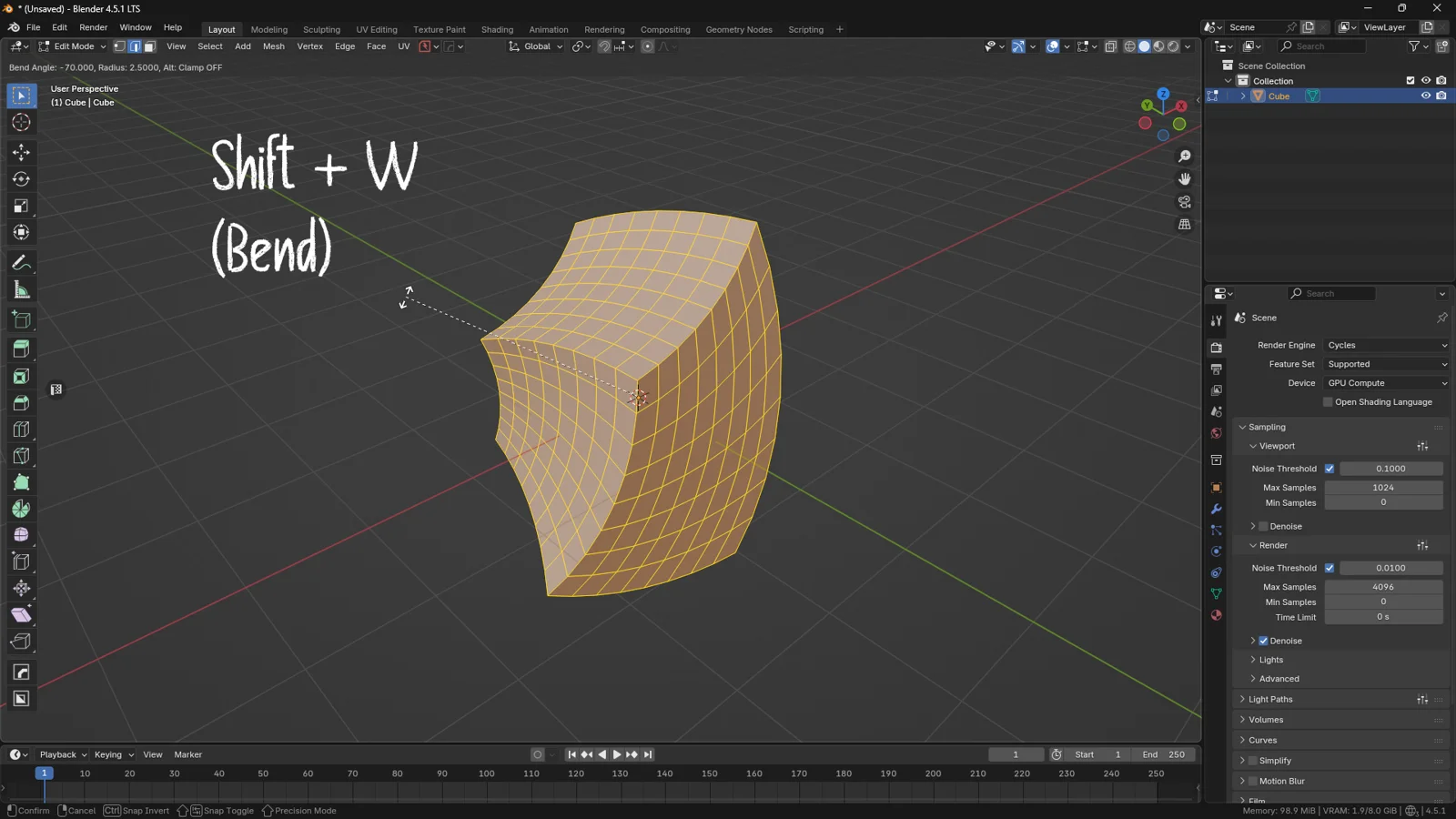Viewport: 1456px width, 819px height.
Task: Open the Render Engine dropdown
Action: [x=1386, y=345]
